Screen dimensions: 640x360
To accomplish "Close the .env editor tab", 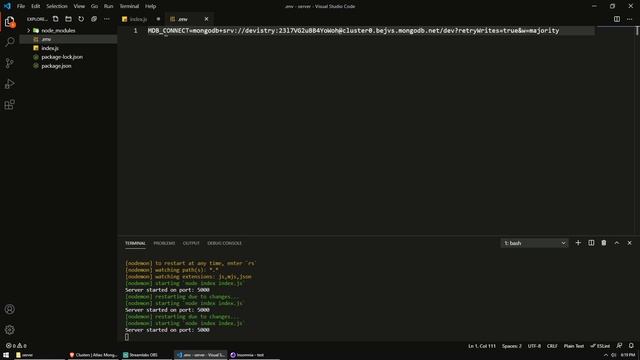I will (206, 19).
